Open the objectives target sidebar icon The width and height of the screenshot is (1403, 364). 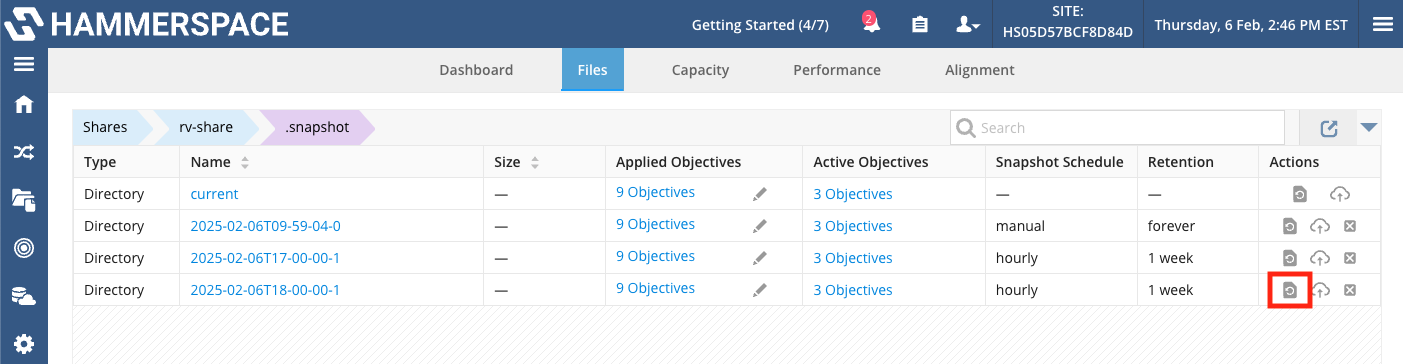coord(23,247)
